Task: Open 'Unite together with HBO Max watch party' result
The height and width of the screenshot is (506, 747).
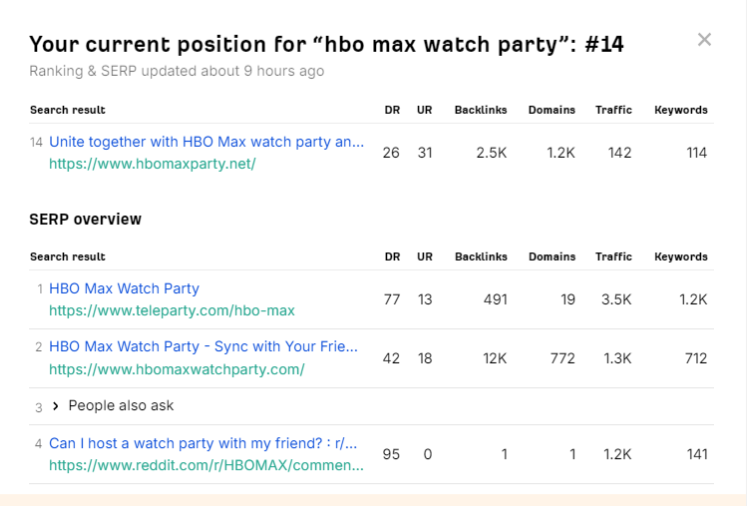Action: point(206,142)
